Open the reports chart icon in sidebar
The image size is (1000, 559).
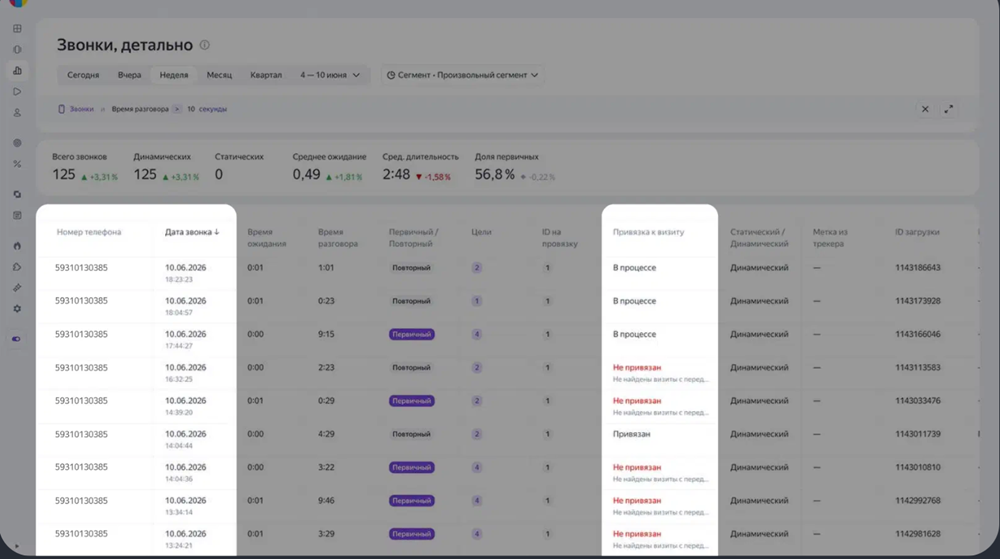point(17,71)
